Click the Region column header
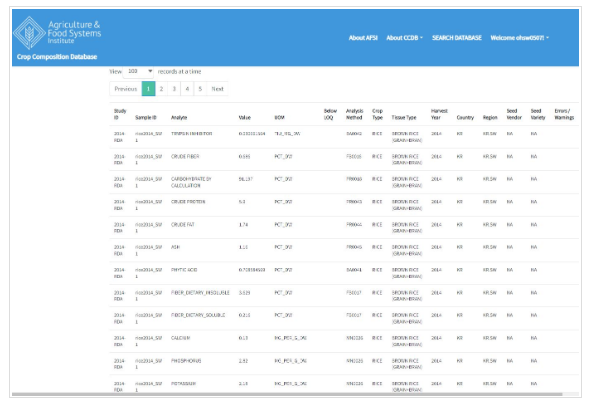 click(x=490, y=118)
